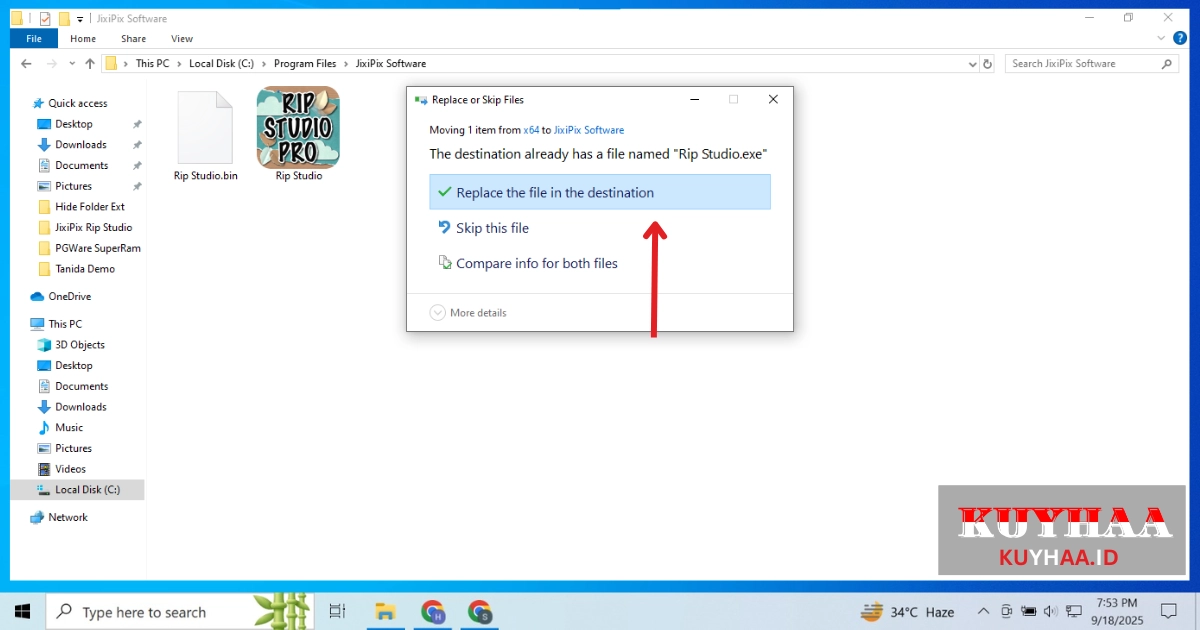Go forward using the Forward arrow
The height and width of the screenshot is (630, 1200).
click(x=52, y=63)
